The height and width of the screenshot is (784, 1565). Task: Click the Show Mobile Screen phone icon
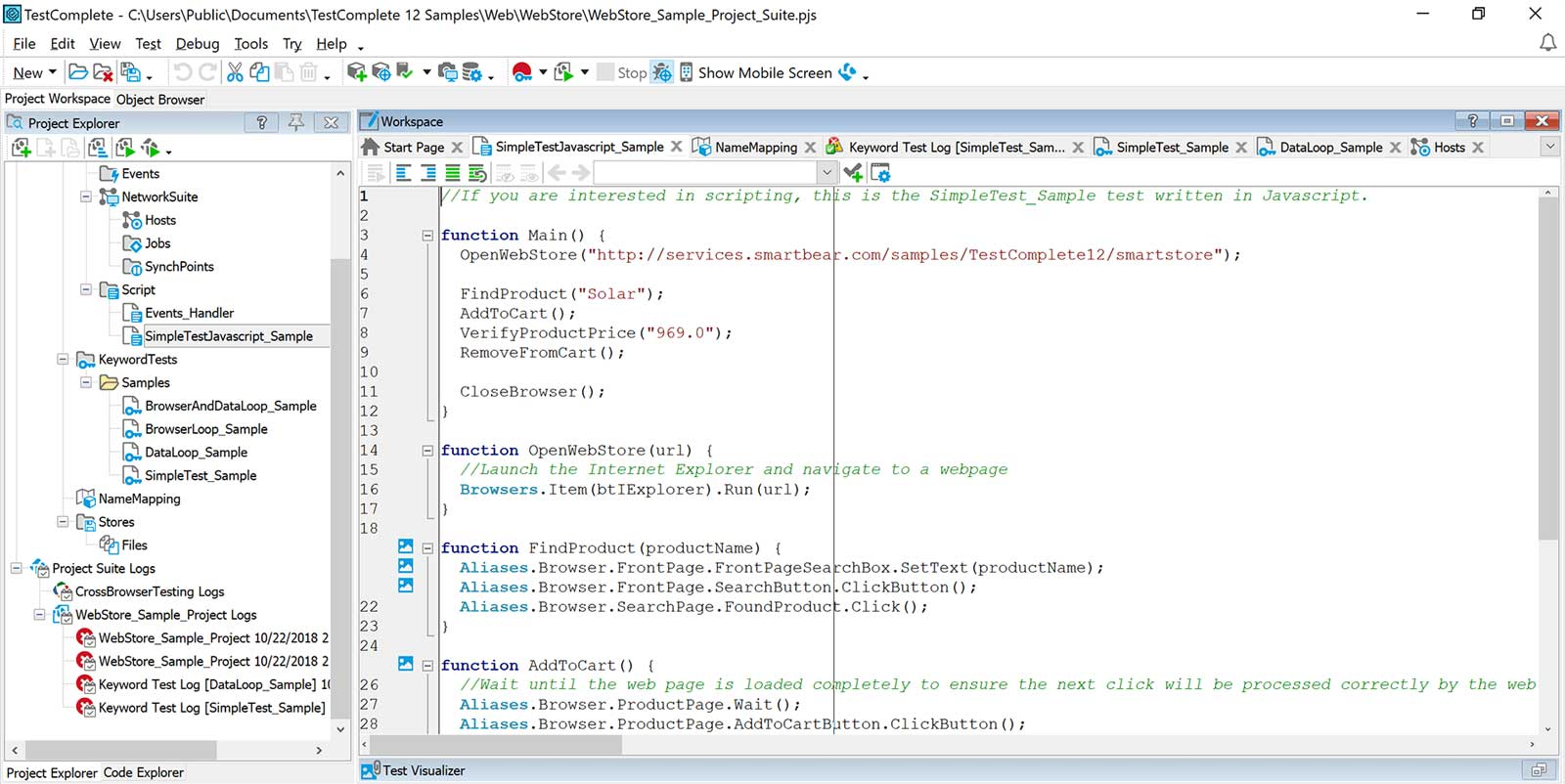point(687,72)
